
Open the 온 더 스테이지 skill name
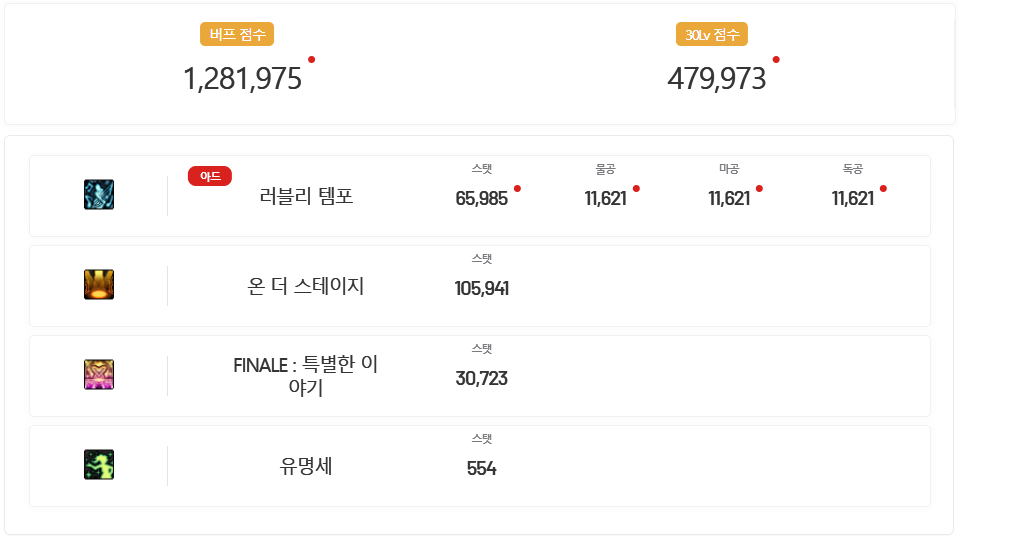pyautogui.click(x=306, y=285)
